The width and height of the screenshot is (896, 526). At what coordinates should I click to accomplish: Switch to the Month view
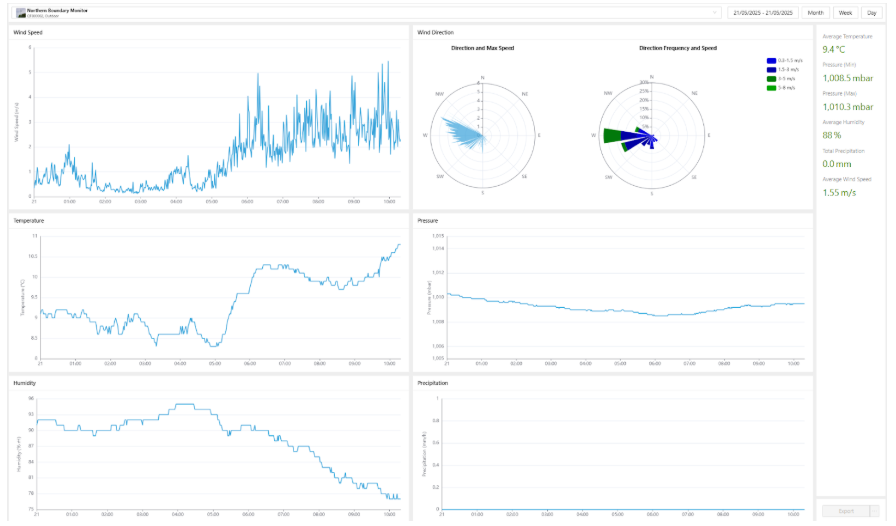pyautogui.click(x=815, y=13)
